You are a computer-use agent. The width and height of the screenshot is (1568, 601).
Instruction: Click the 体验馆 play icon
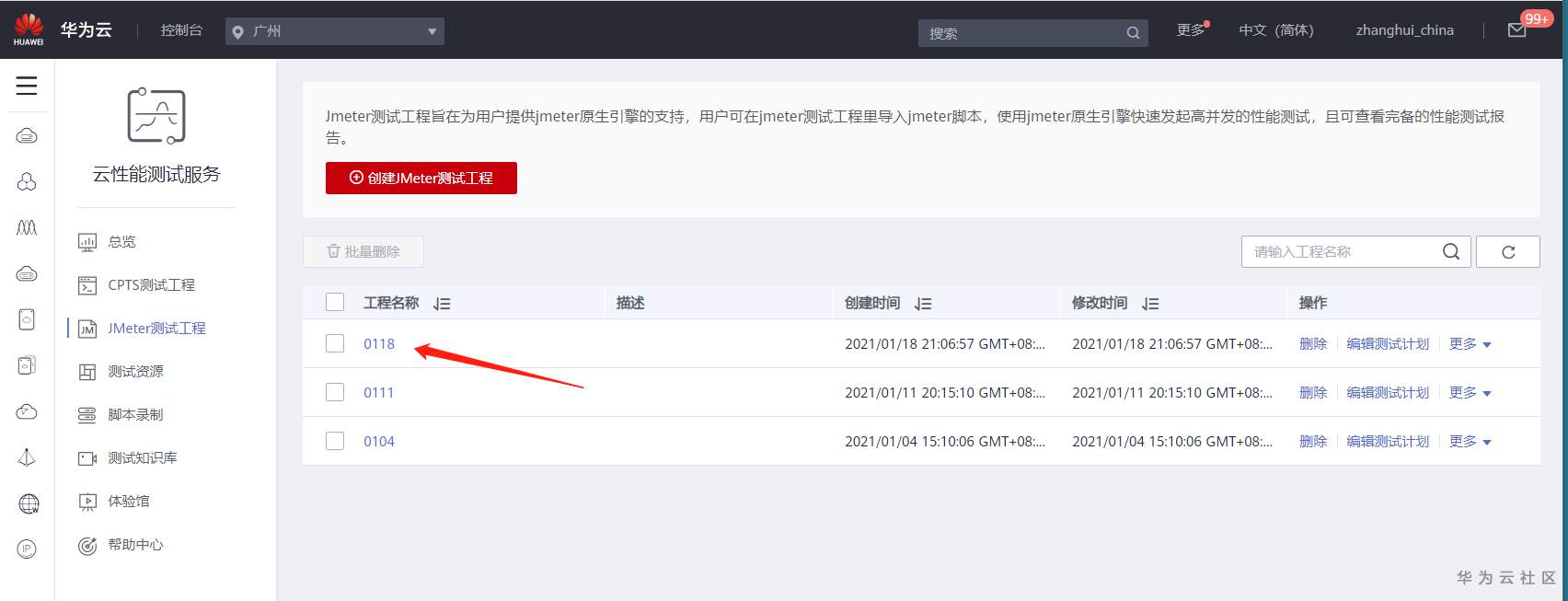tap(87, 502)
